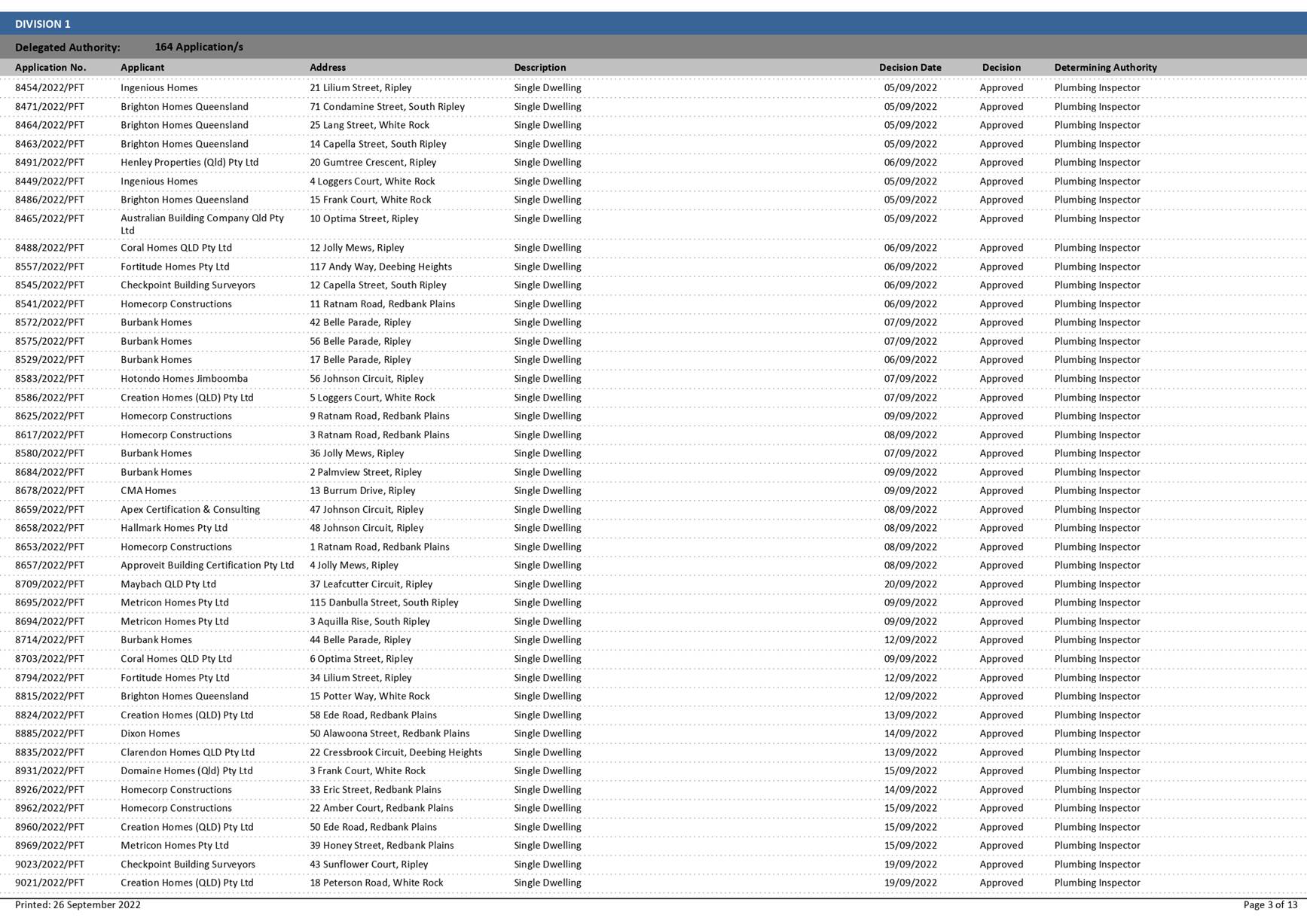
Task: Select application number 8486/2022/PFT
Action: 50,200
